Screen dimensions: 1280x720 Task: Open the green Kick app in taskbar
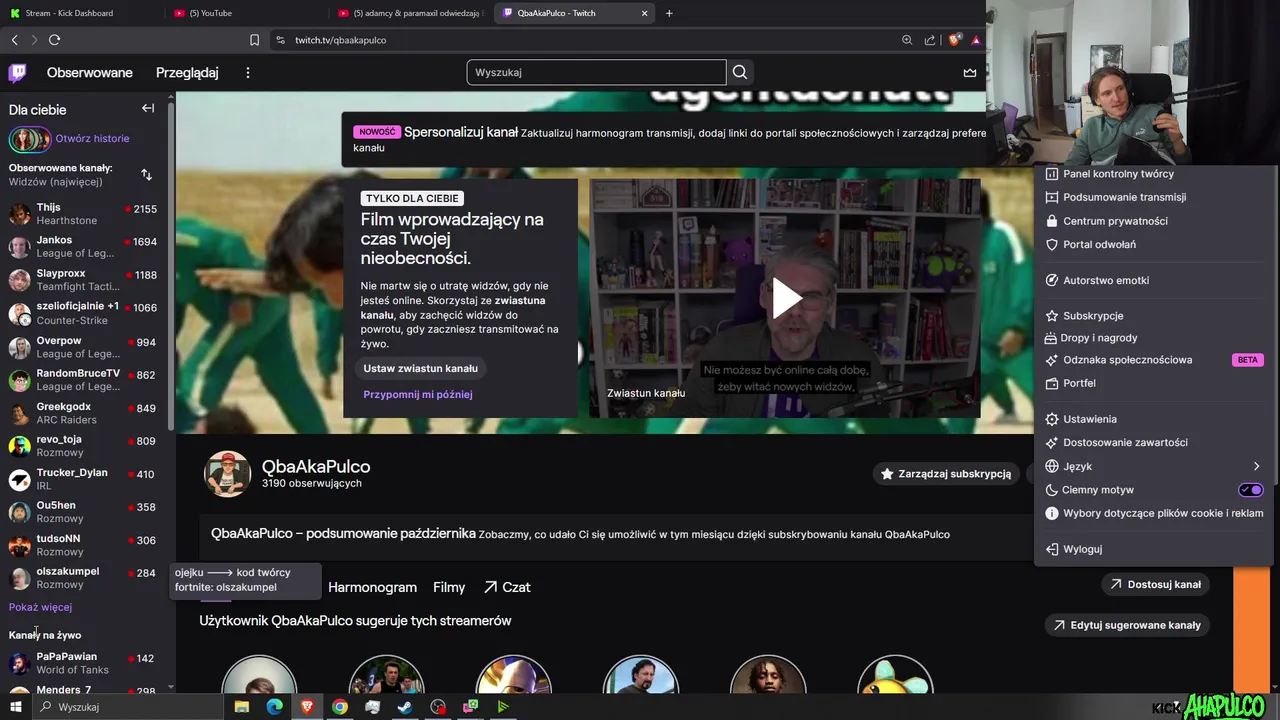[503, 707]
